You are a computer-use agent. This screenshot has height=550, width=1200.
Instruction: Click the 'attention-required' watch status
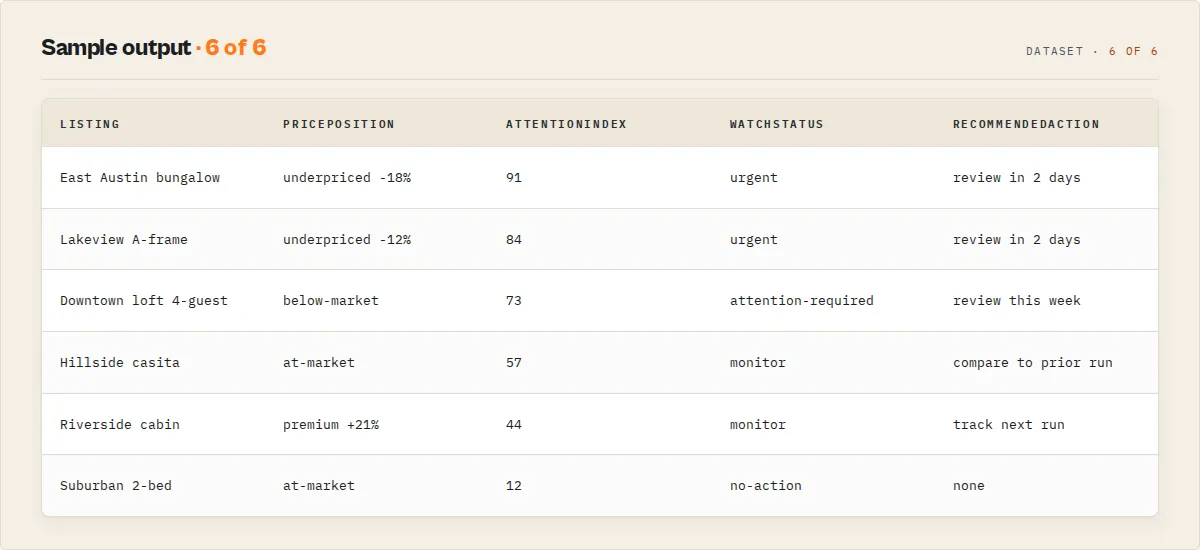802,301
